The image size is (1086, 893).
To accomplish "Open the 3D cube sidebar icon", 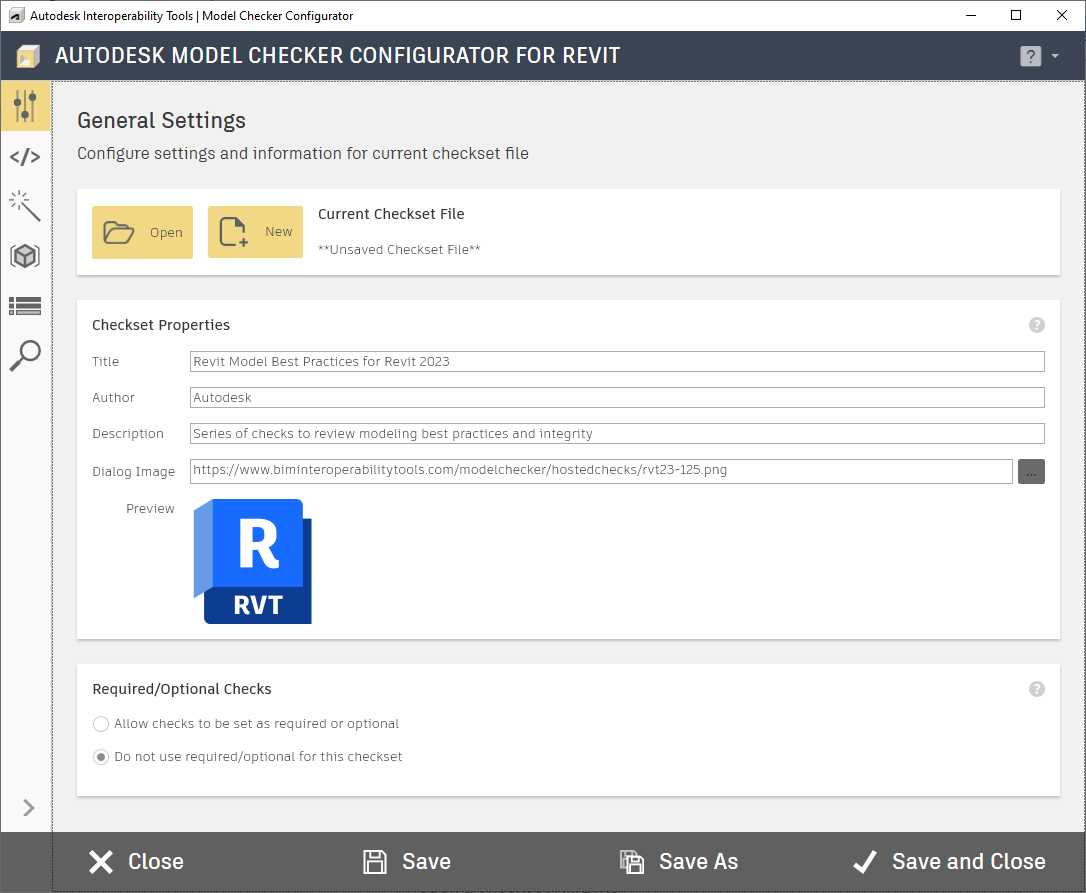I will 26,256.
